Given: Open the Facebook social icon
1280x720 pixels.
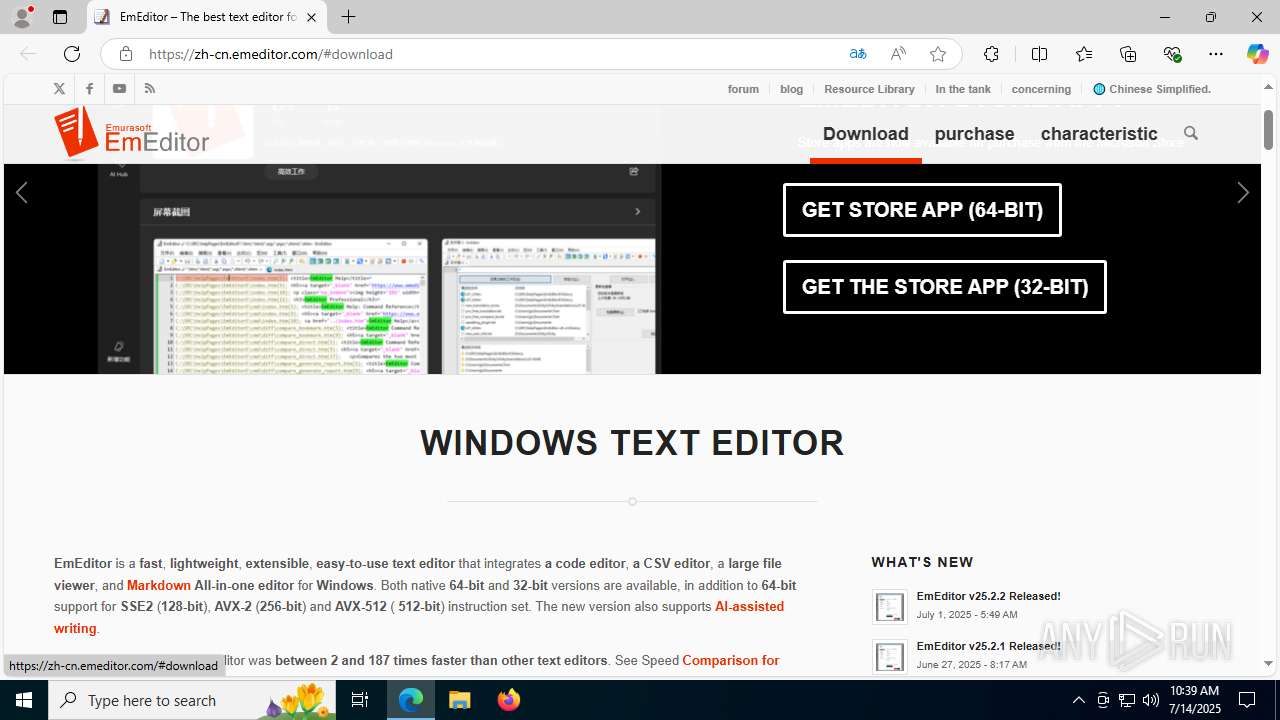Looking at the screenshot, I should 89,89.
